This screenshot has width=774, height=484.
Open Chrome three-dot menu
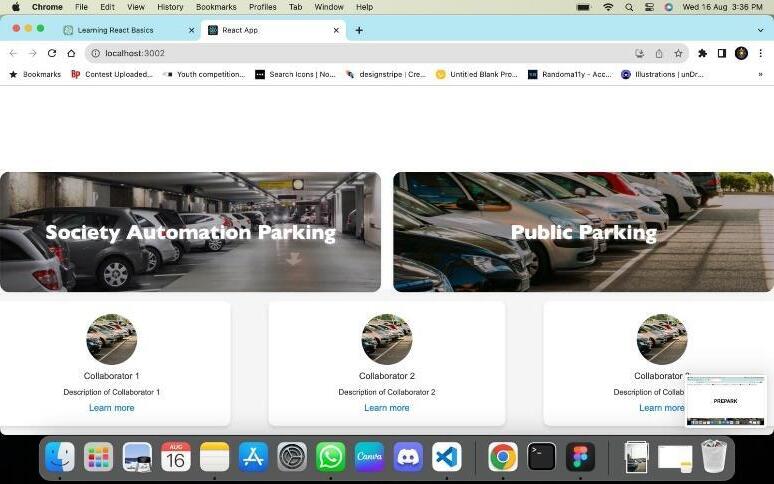pos(760,53)
